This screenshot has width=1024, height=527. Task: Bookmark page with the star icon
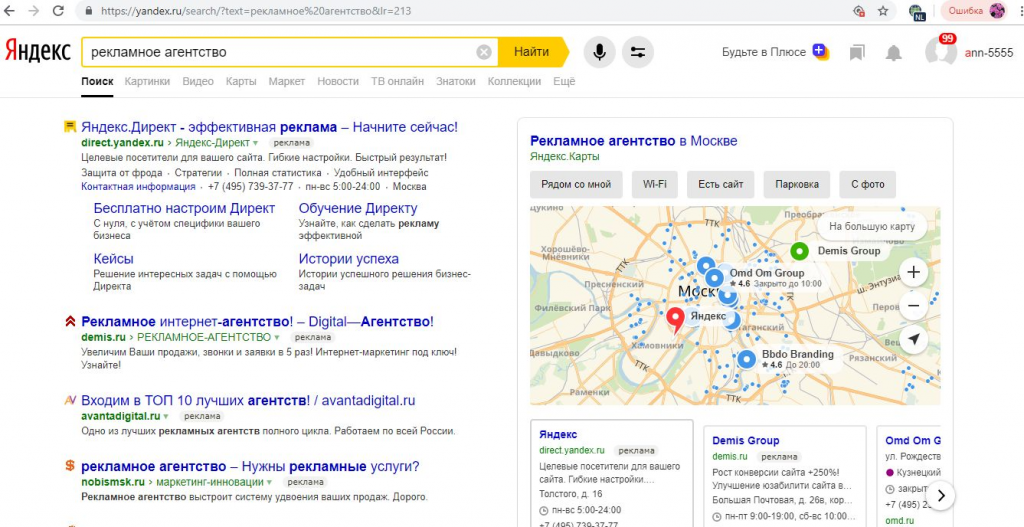[883, 11]
